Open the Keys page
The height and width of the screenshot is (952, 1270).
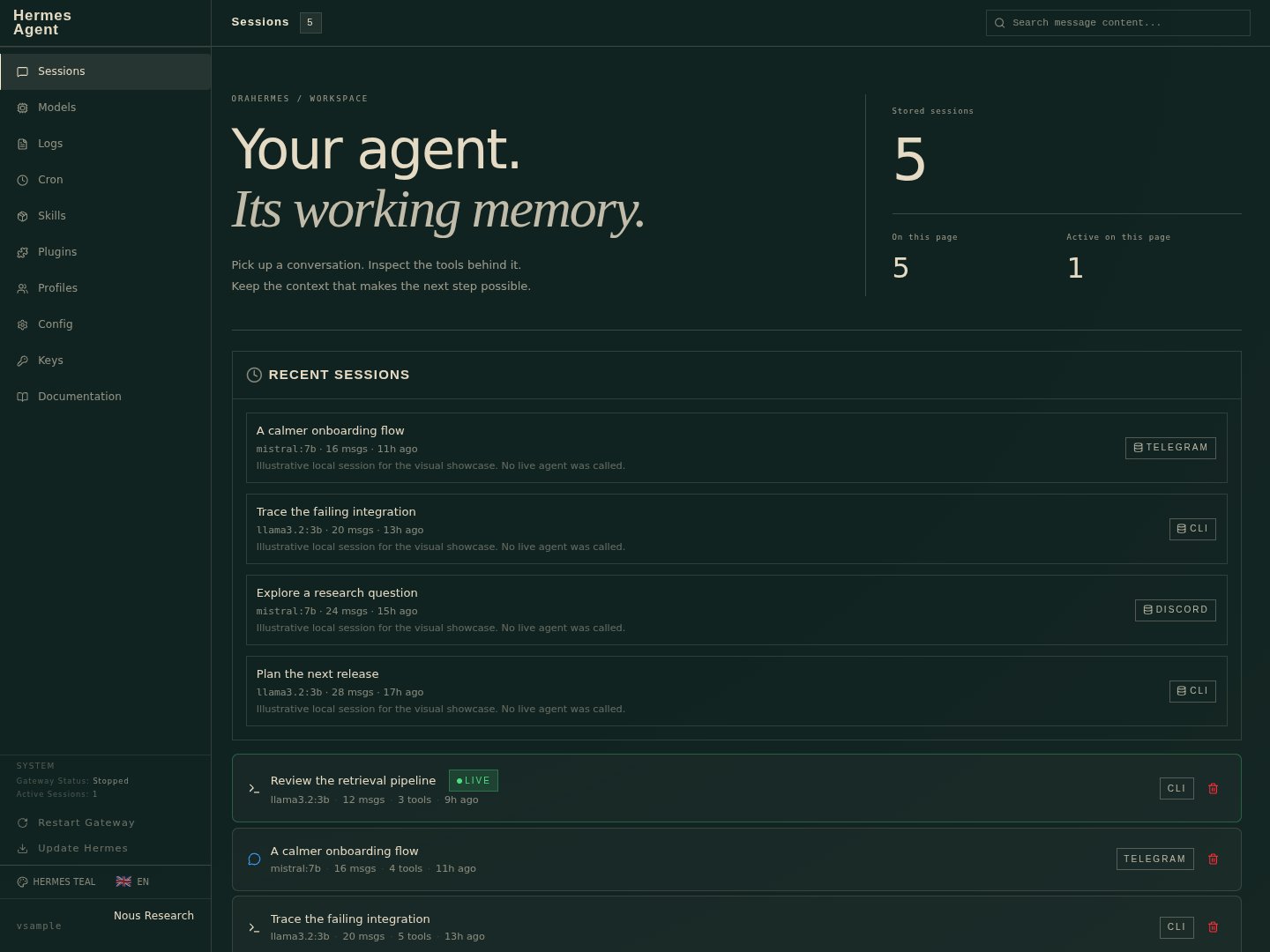coord(105,361)
